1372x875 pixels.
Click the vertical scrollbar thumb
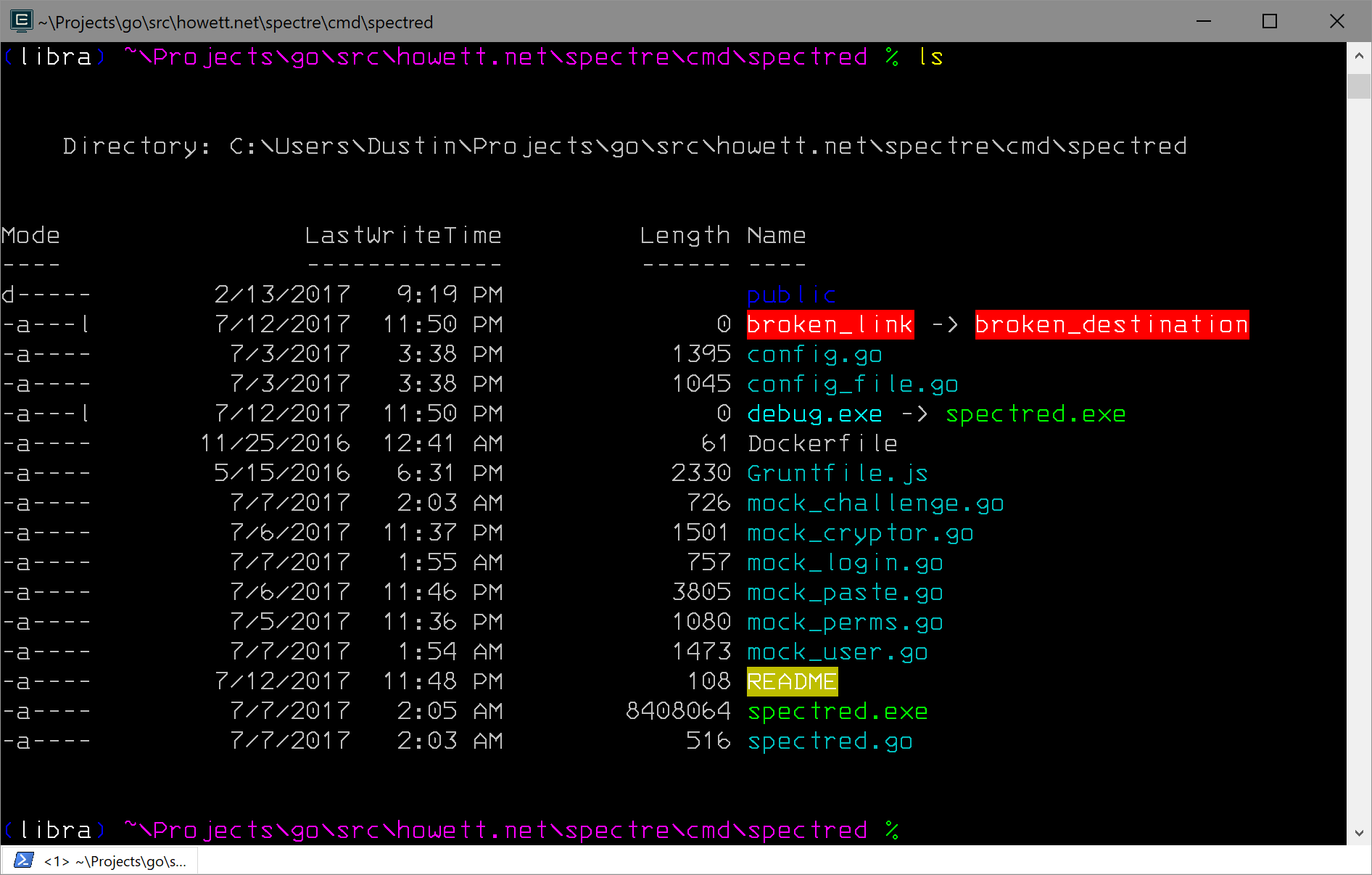tap(1359, 84)
